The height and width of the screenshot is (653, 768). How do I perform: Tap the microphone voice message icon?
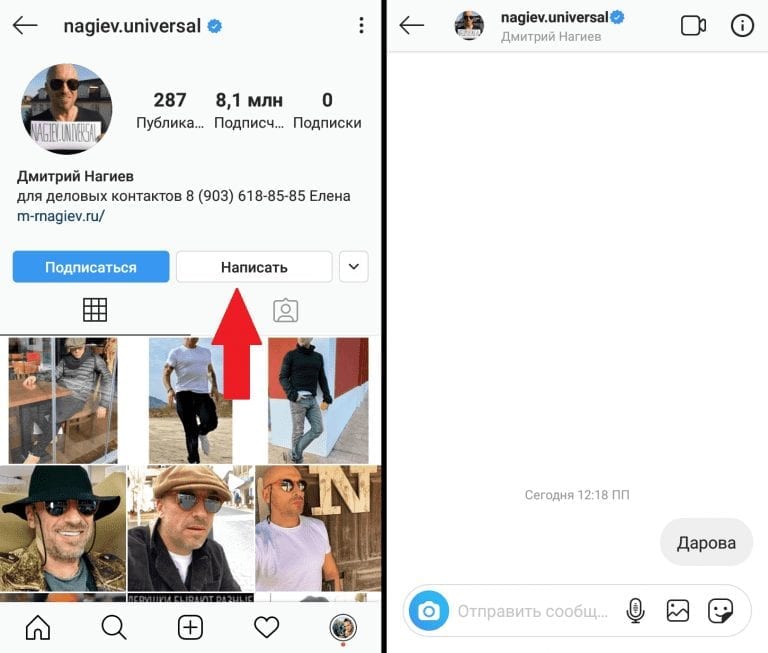[635, 611]
